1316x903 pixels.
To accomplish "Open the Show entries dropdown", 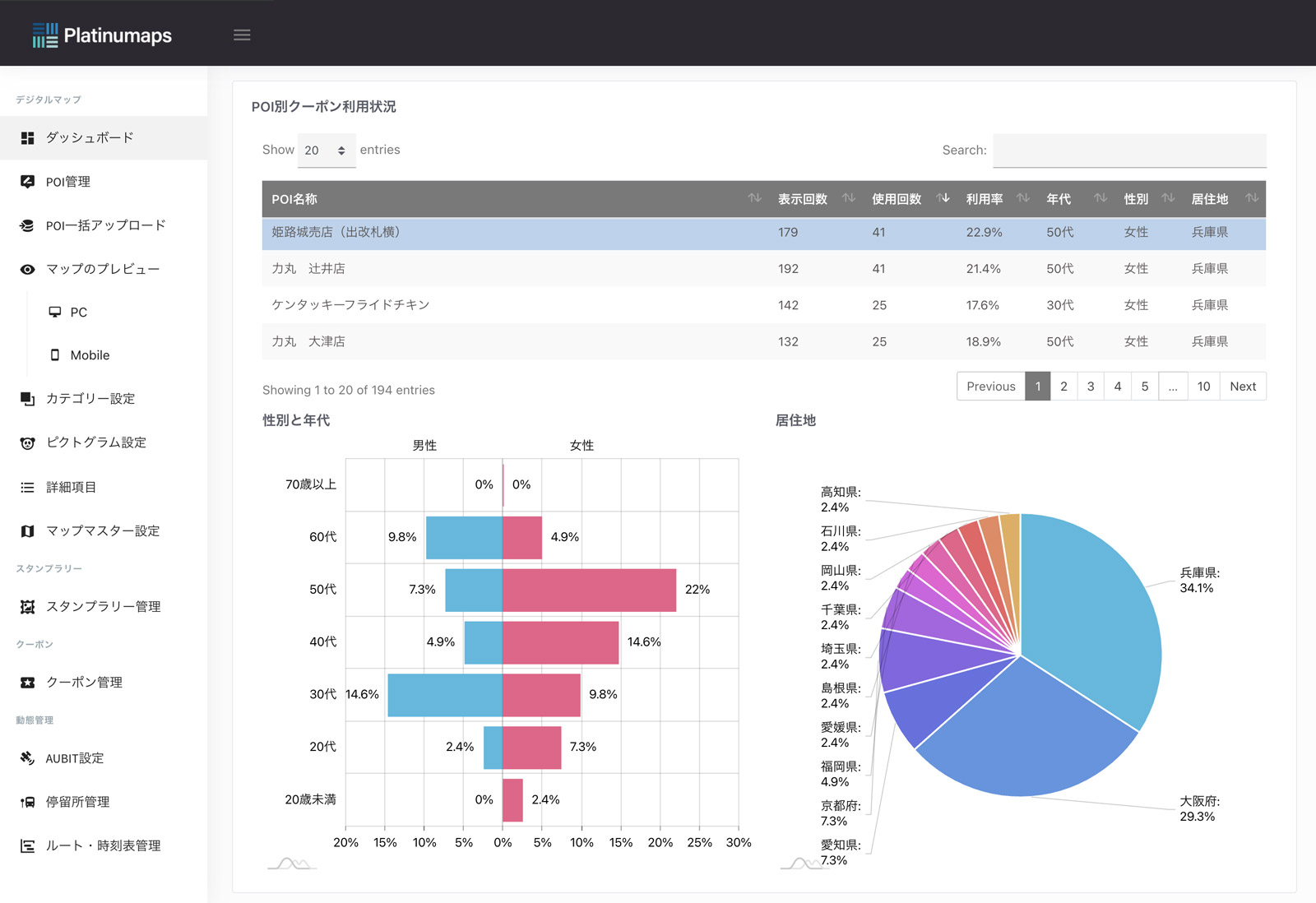I will click(x=327, y=150).
